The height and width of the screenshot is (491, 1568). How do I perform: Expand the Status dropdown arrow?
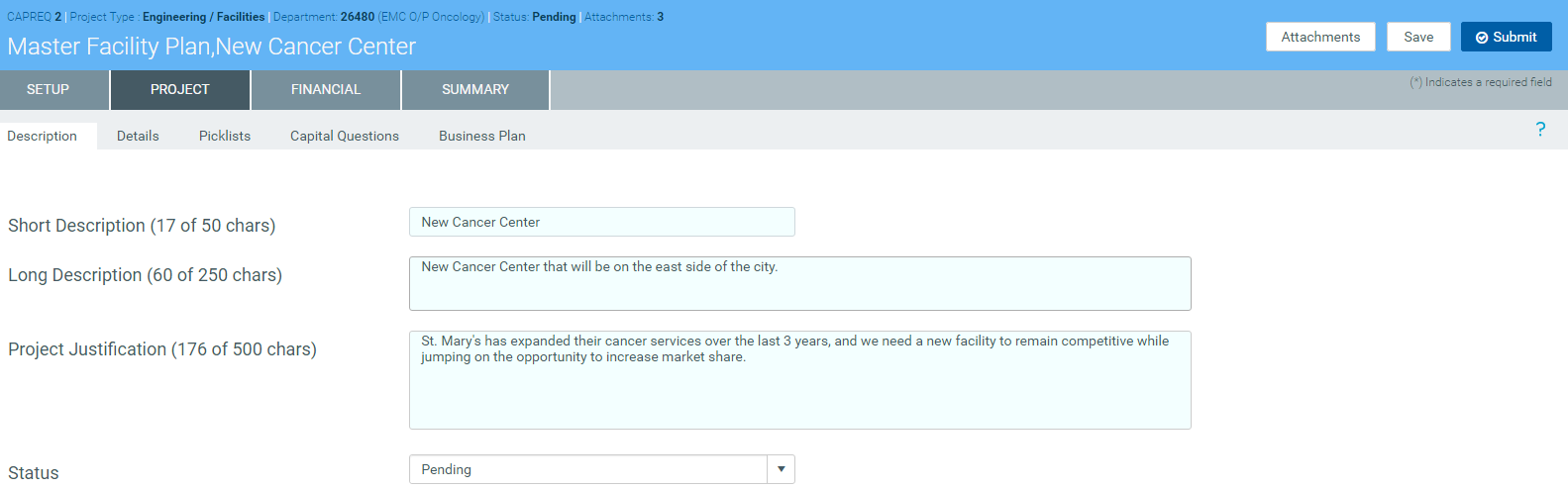tap(781, 469)
